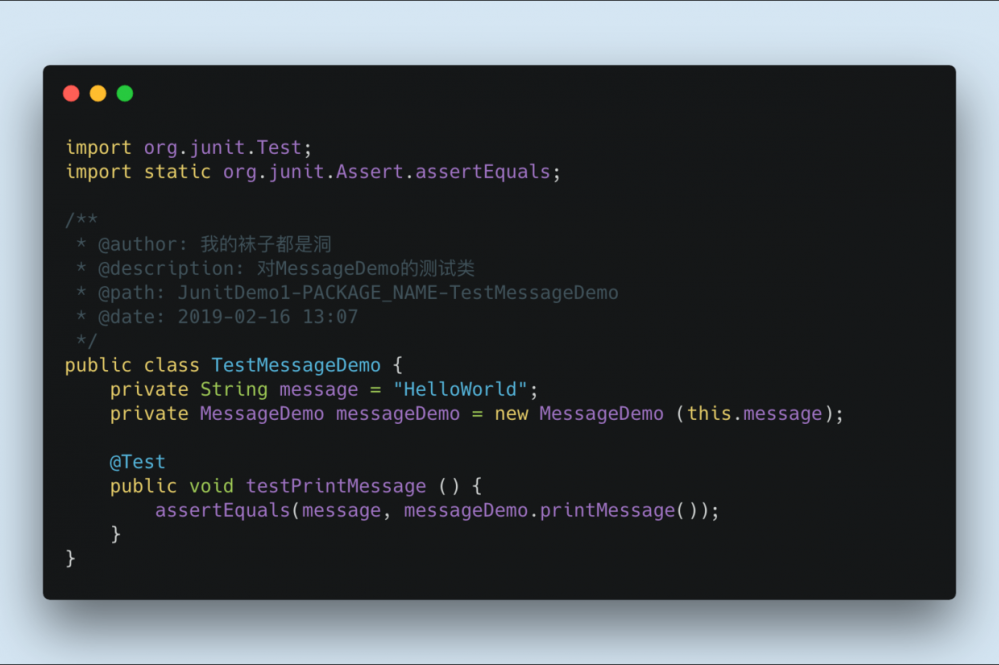Click the @Test annotation
This screenshot has height=665, width=999.
click(x=137, y=462)
